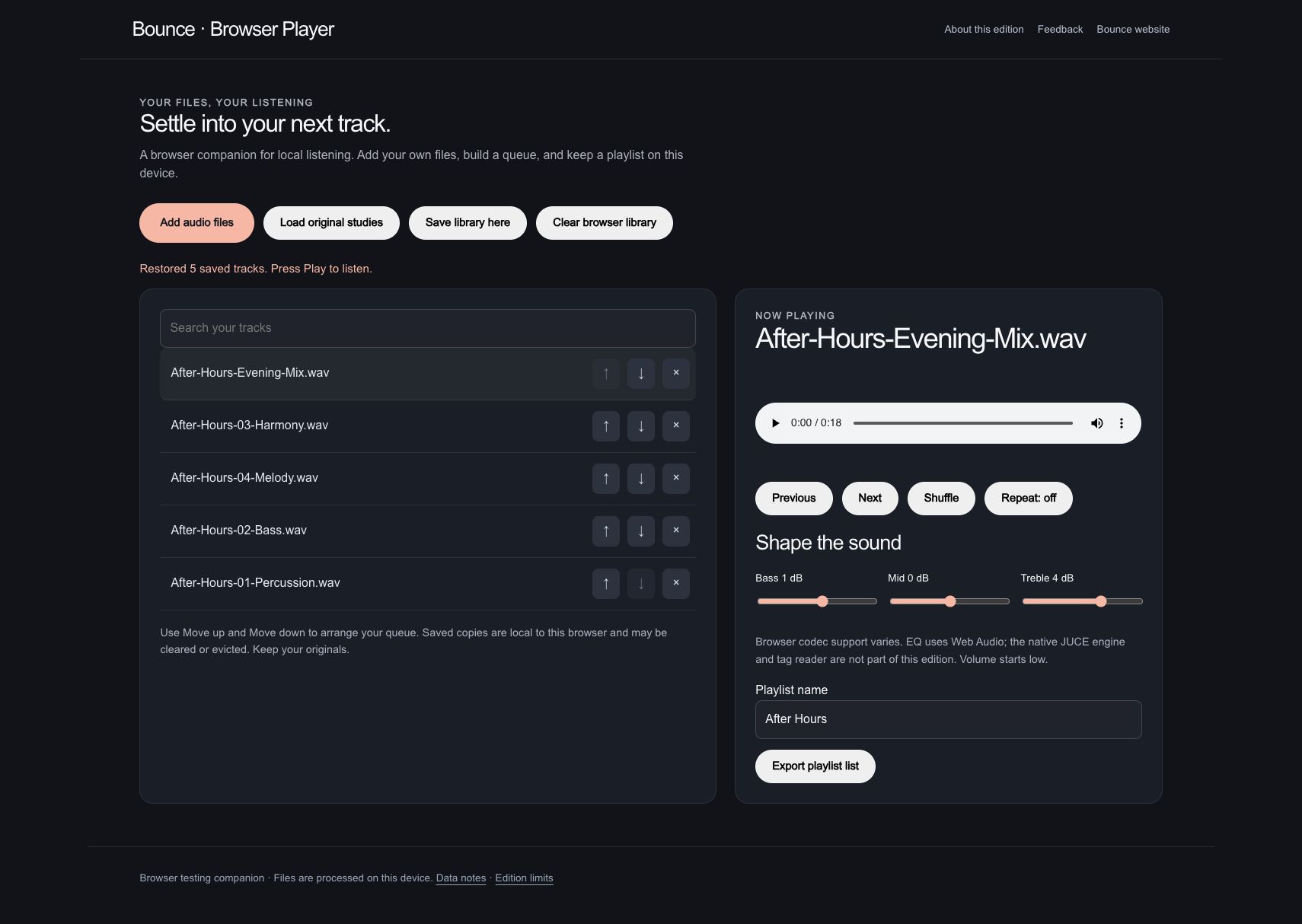The width and height of the screenshot is (1302, 924).
Task: Remove After-Hours-03-Harmony.wav from the queue
Action: coord(676,426)
